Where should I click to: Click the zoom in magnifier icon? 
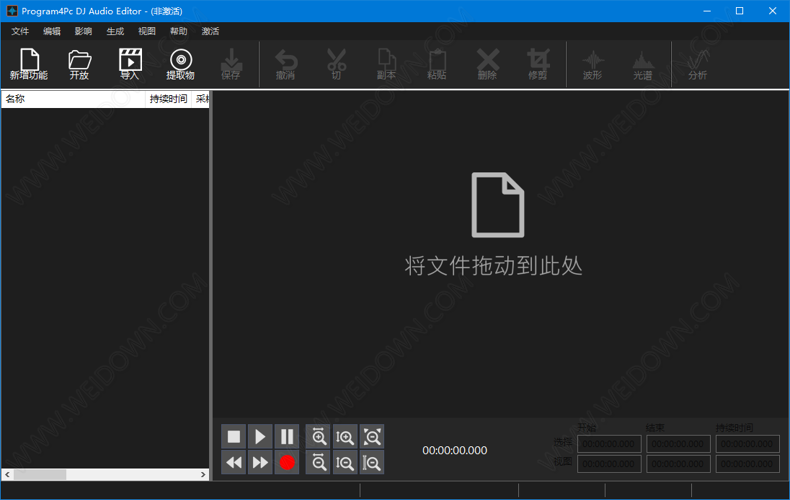pos(319,437)
